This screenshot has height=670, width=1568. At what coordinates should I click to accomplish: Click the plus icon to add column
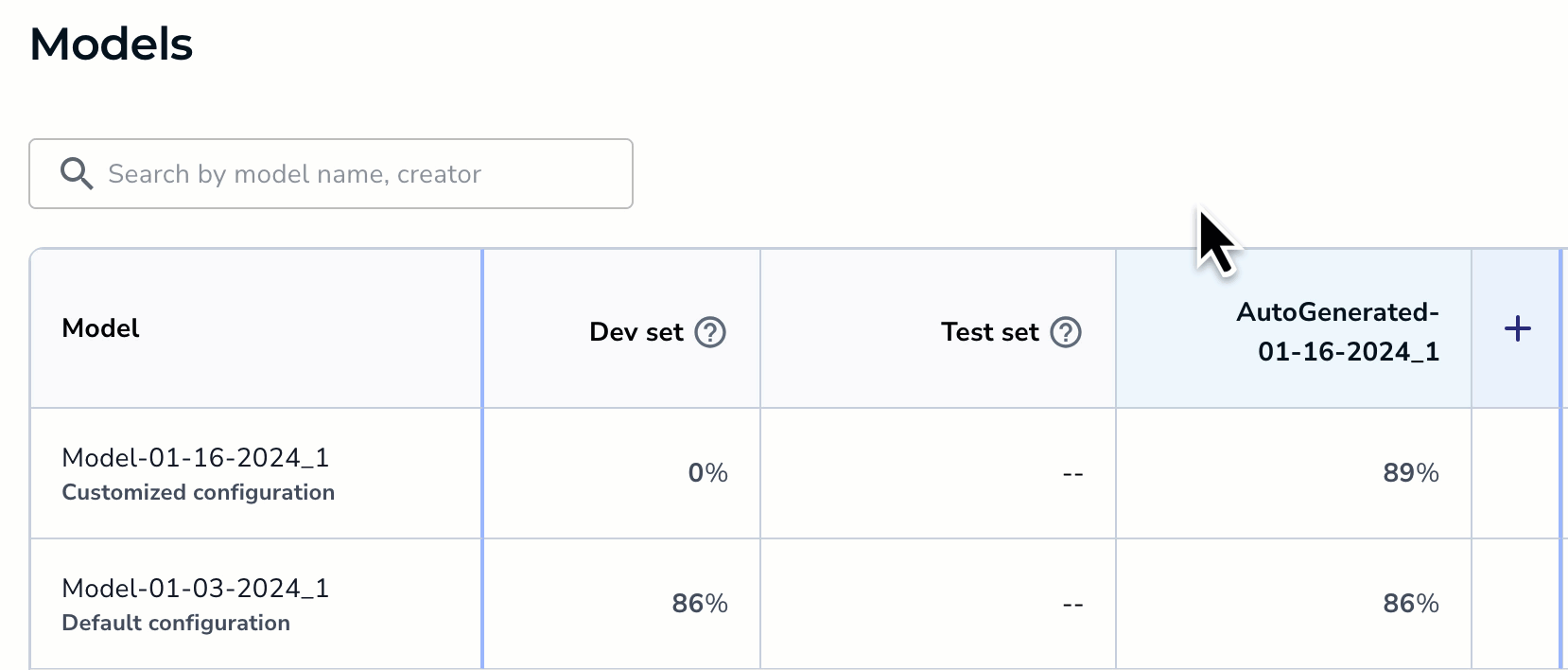(x=1517, y=329)
